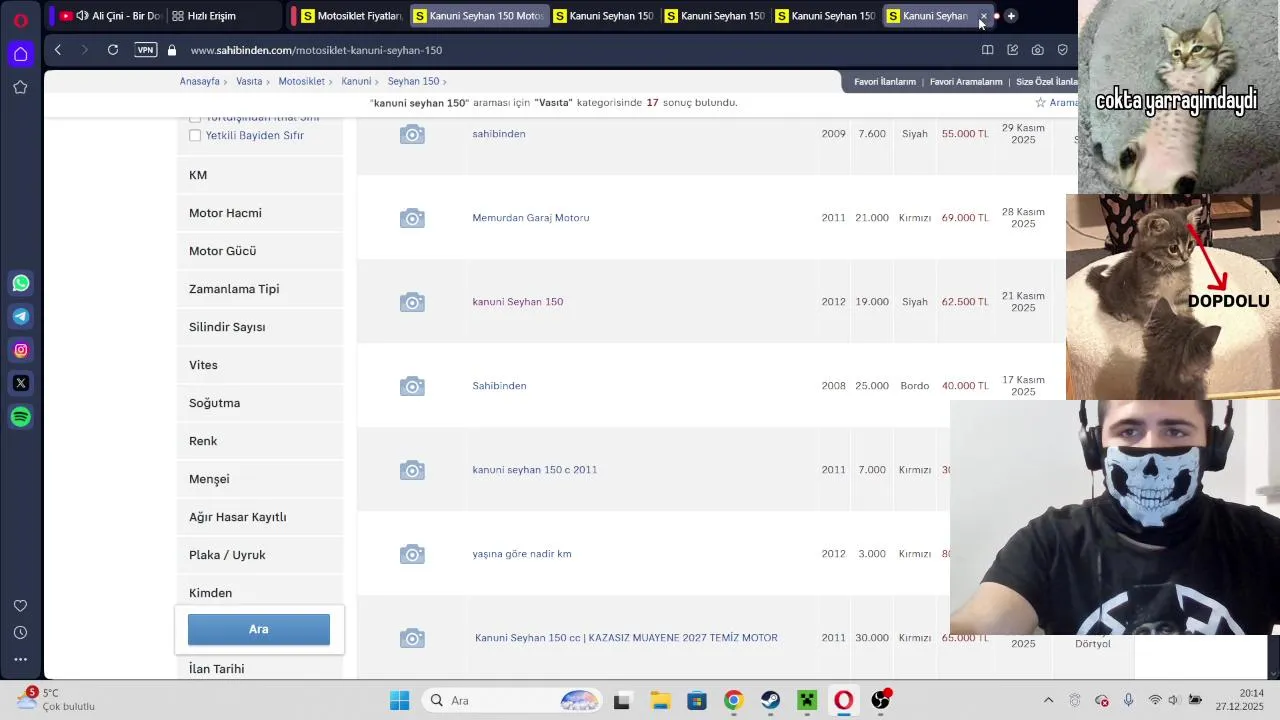Open Spotify in the Opera sidebar
This screenshot has width=1280, height=720.
coord(21,417)
